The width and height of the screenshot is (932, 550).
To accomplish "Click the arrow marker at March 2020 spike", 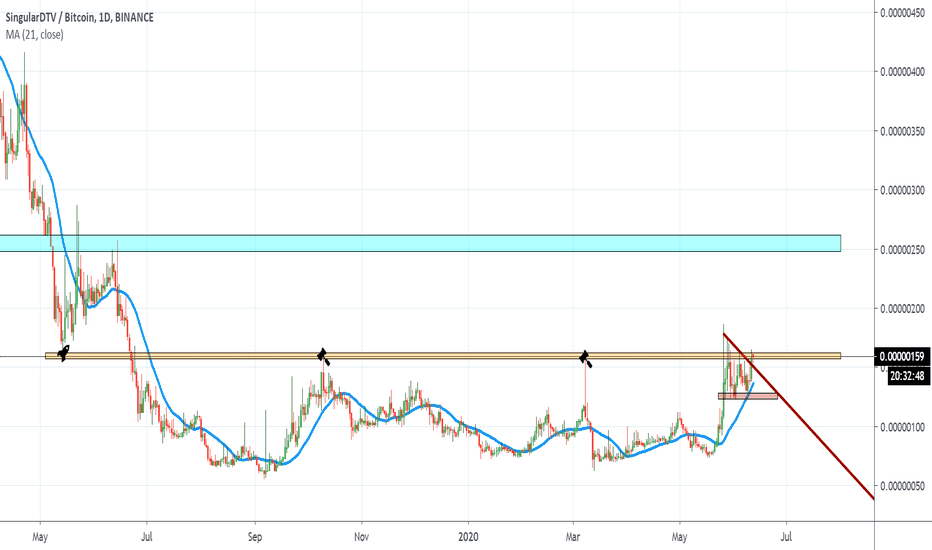I will pos(585,359).
